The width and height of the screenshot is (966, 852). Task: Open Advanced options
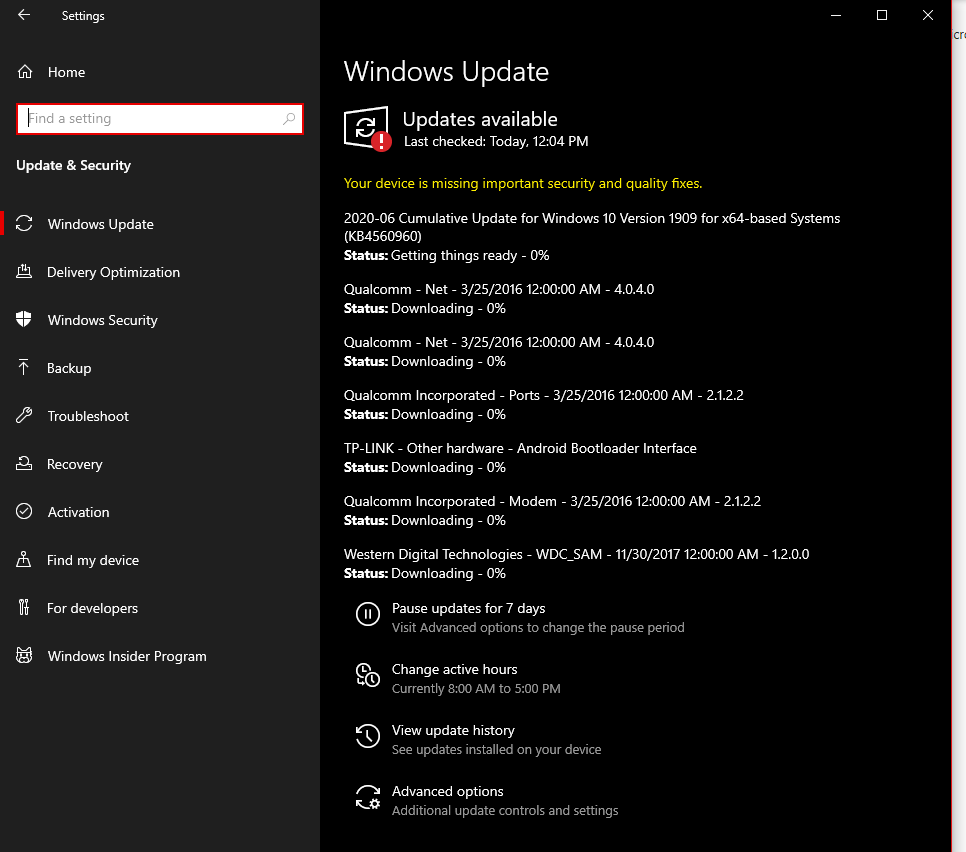(x=447, y=791)
